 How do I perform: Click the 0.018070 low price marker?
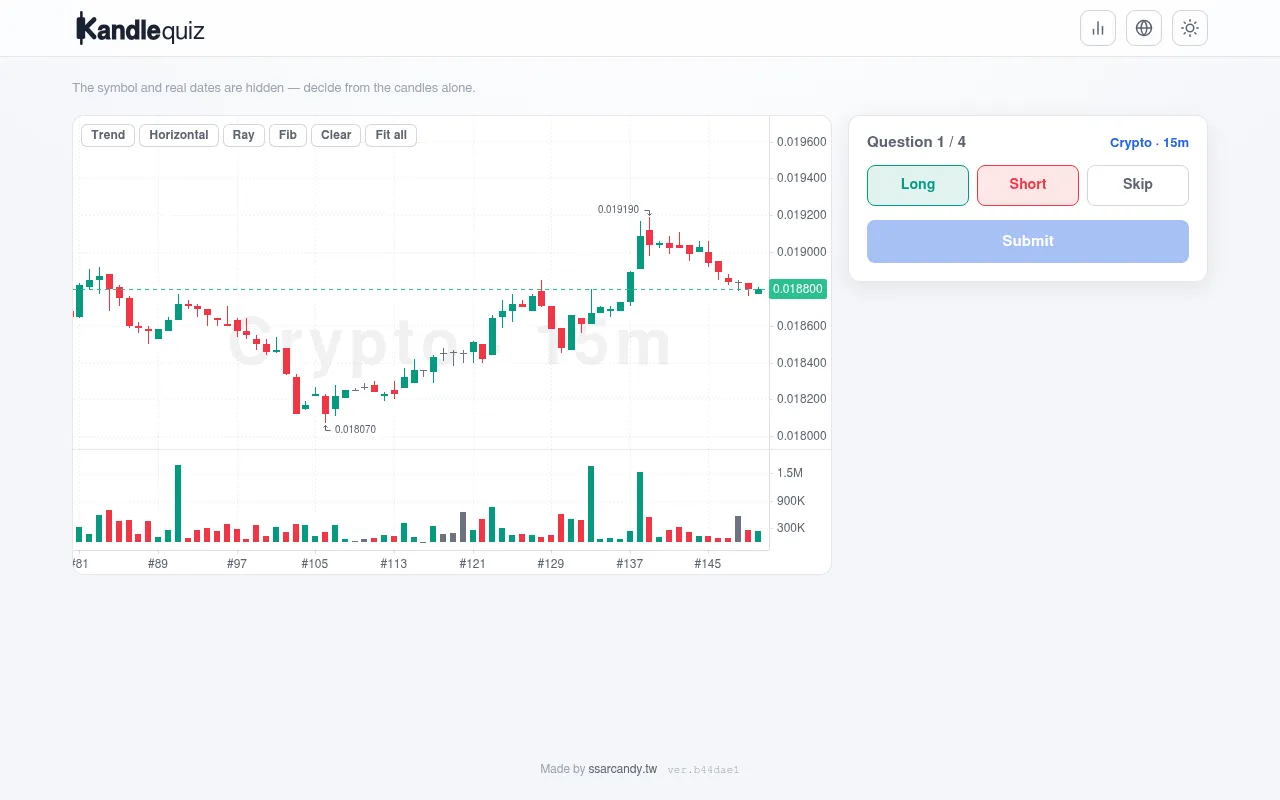point(355,429)
